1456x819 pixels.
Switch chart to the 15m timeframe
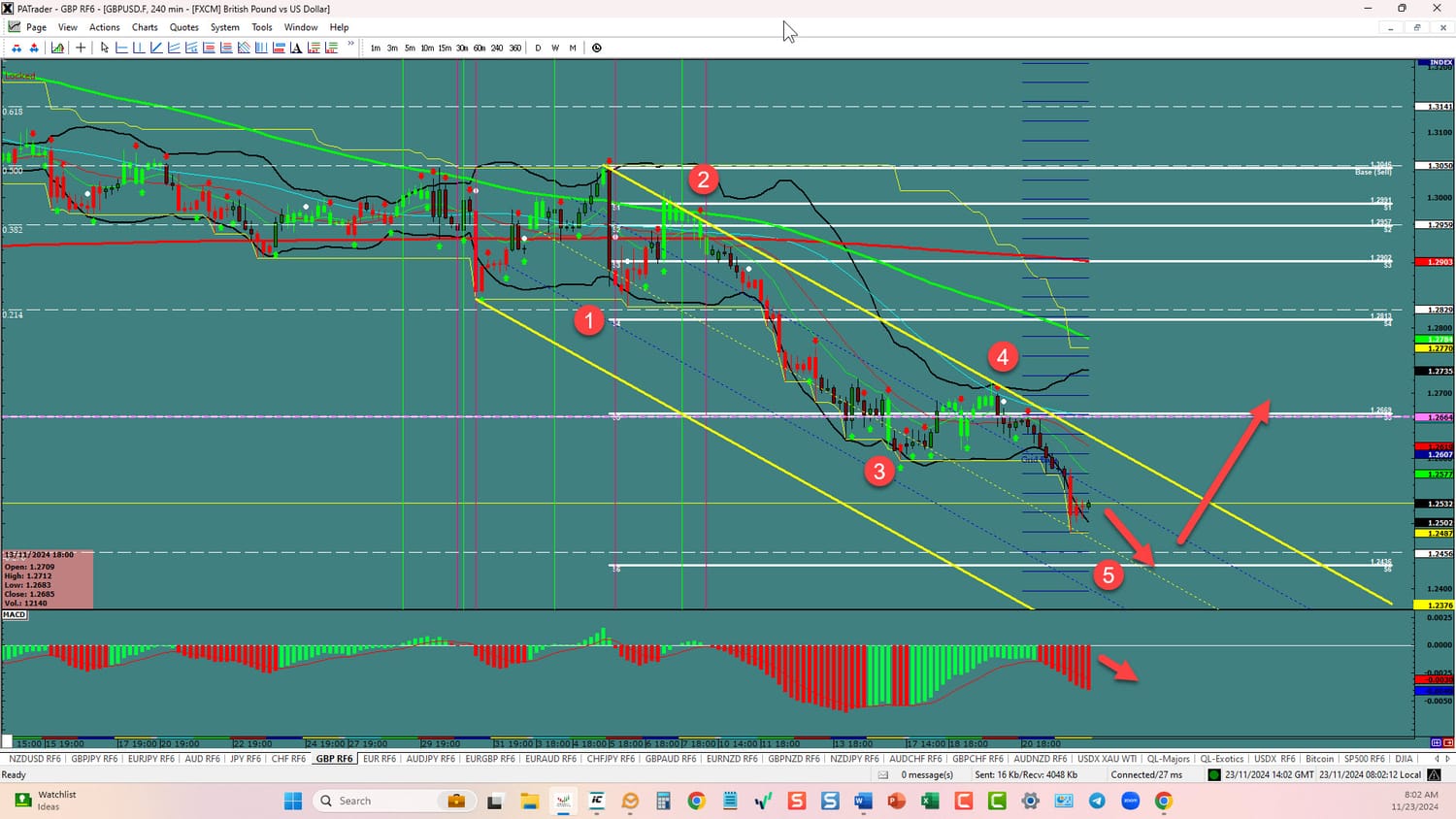(445, 48)
